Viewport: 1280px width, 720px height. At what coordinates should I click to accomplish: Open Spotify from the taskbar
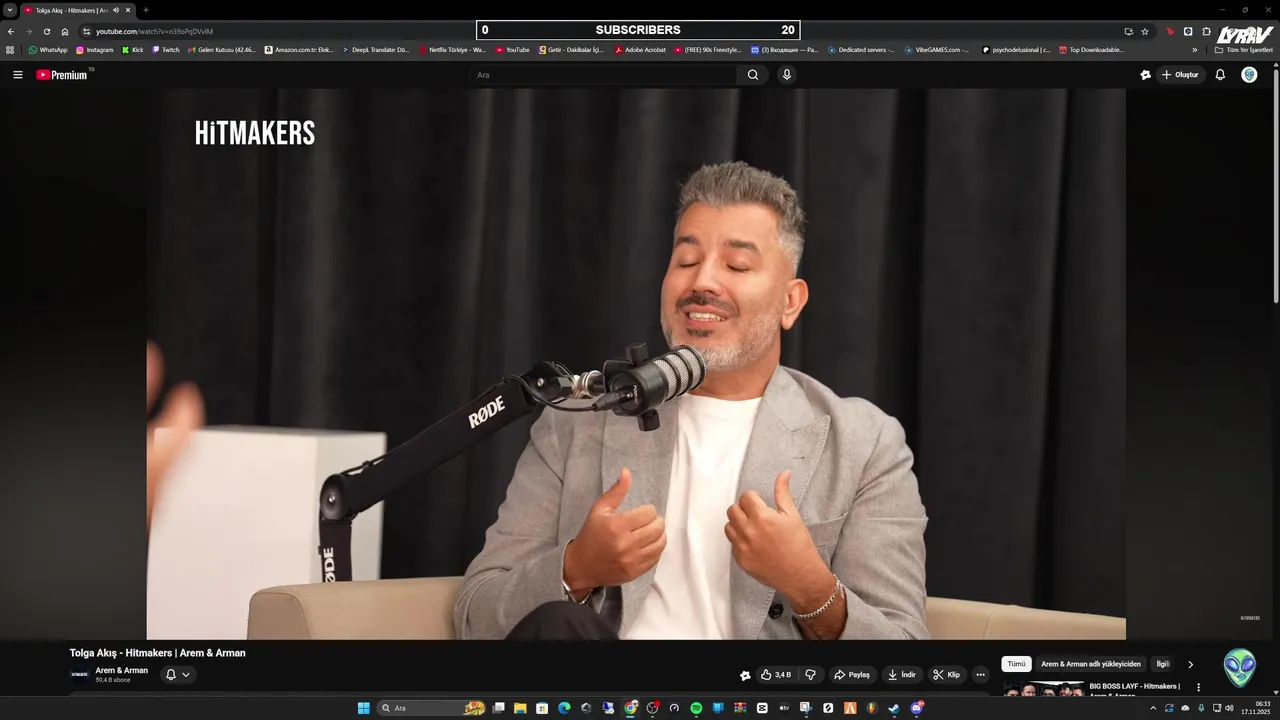click(696, 708)
